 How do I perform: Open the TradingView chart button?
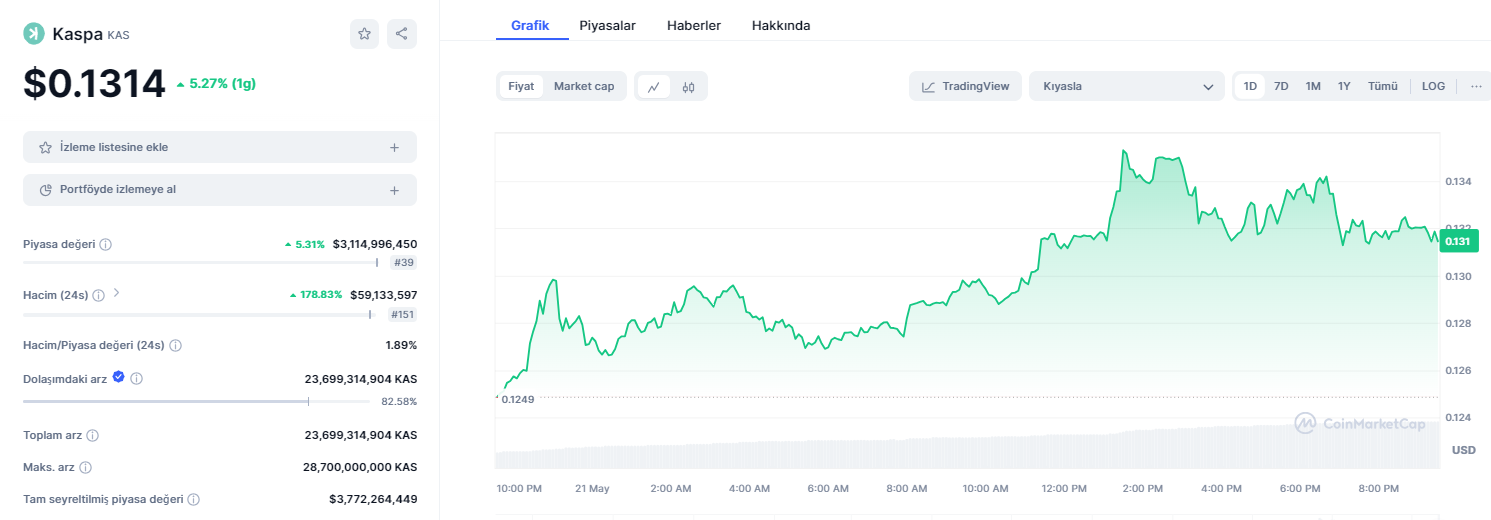tap(965, 87)
